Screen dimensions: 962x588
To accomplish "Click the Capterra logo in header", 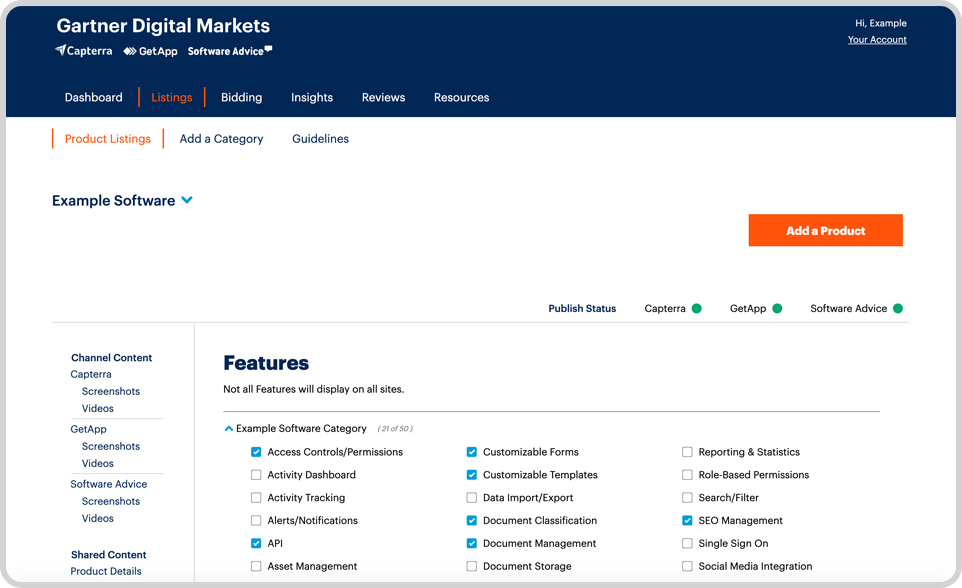I will pyautogui.click(x=83, y=51).
